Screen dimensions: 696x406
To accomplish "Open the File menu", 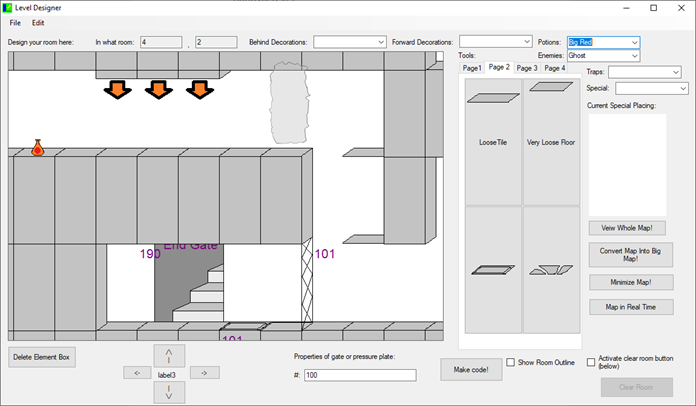I will [15, 22].
